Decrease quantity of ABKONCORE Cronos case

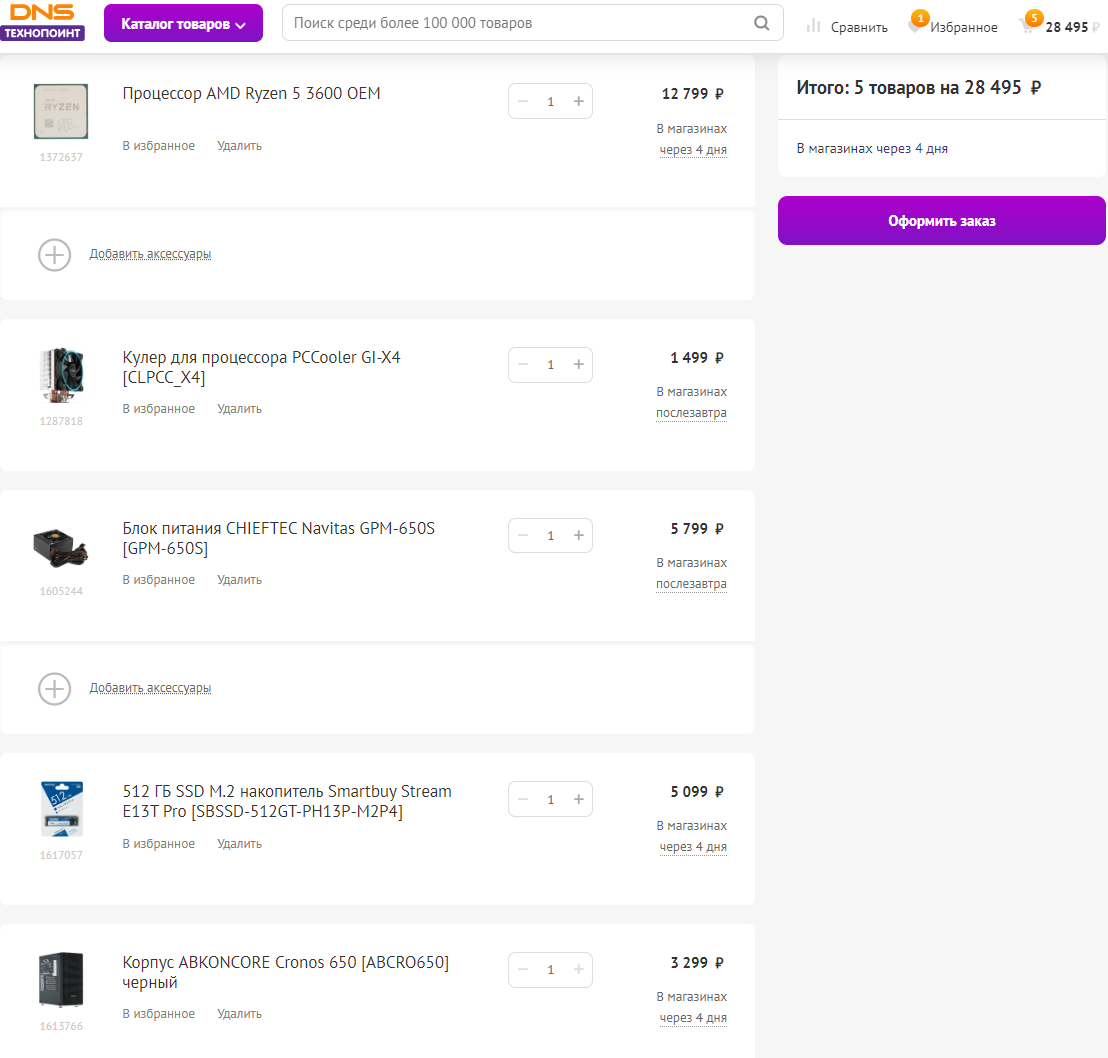(x=523, y=970)
